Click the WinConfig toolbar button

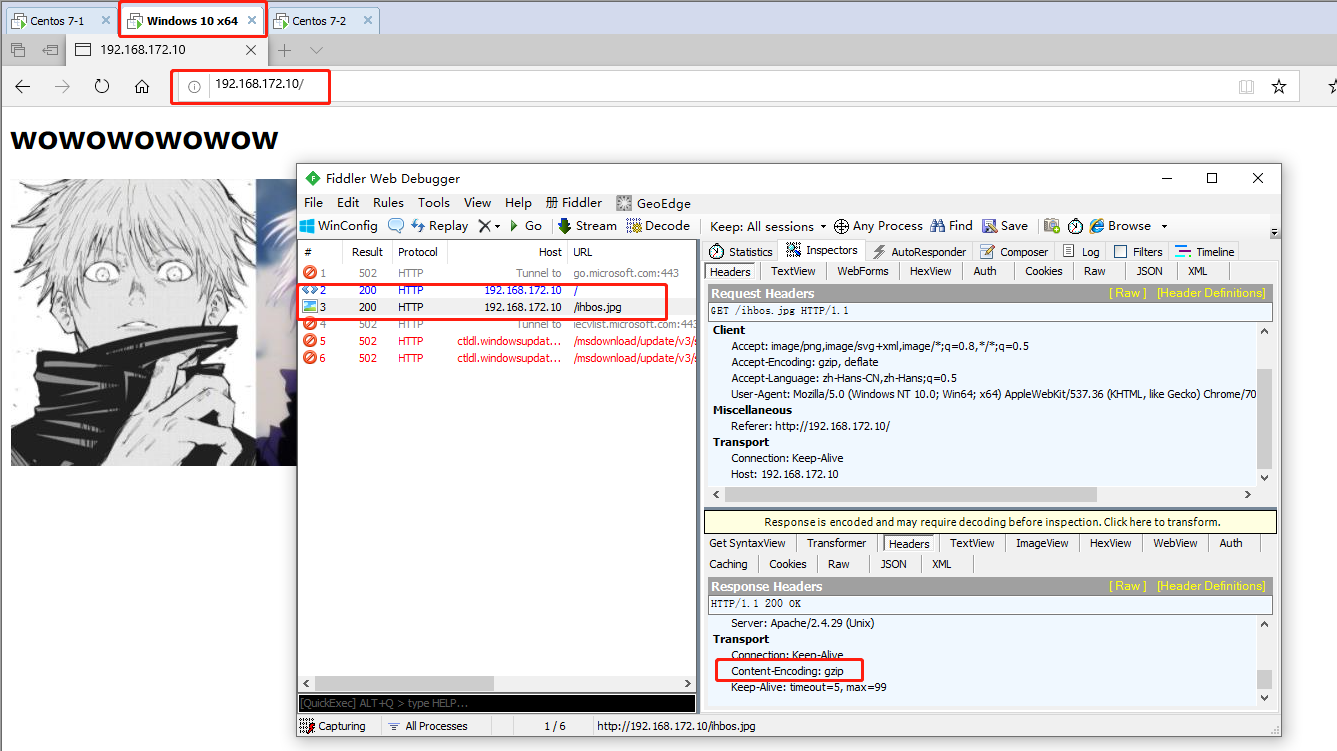(x=339, y=226)
